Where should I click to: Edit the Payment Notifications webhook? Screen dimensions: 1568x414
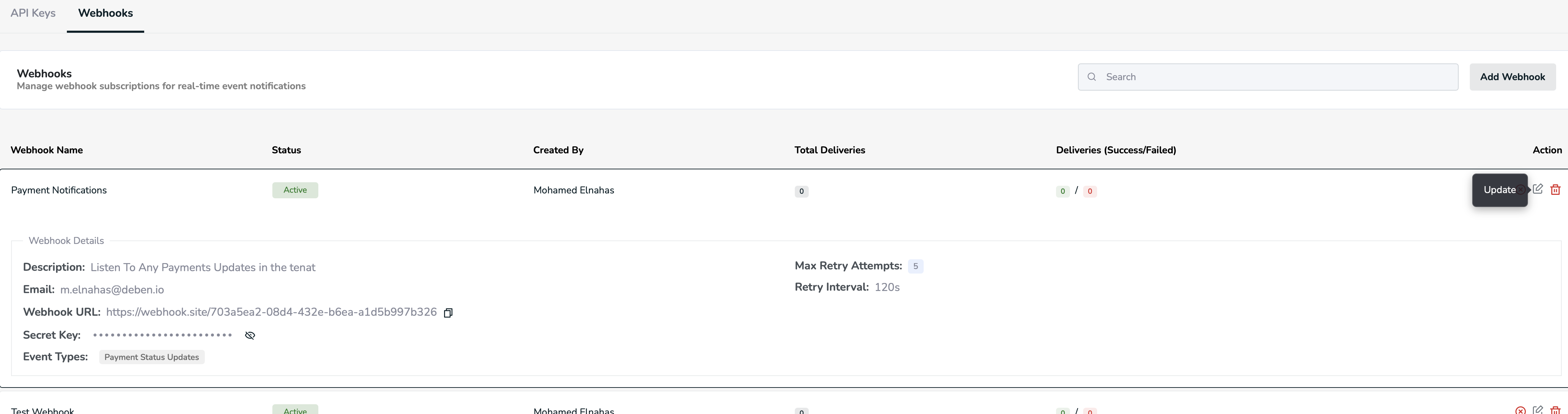click(x=1538, y=189)
